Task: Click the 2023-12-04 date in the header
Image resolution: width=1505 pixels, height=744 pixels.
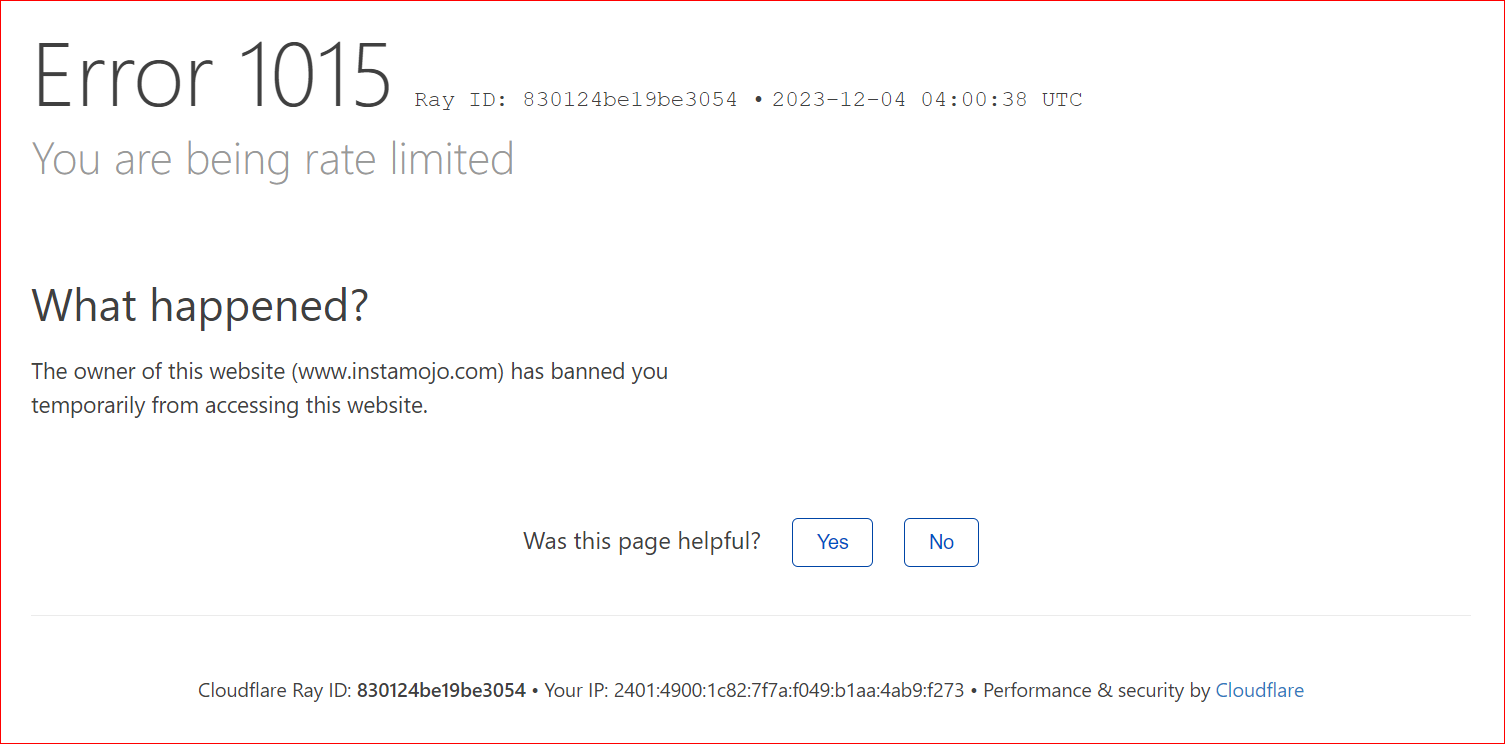Action: 838,100
